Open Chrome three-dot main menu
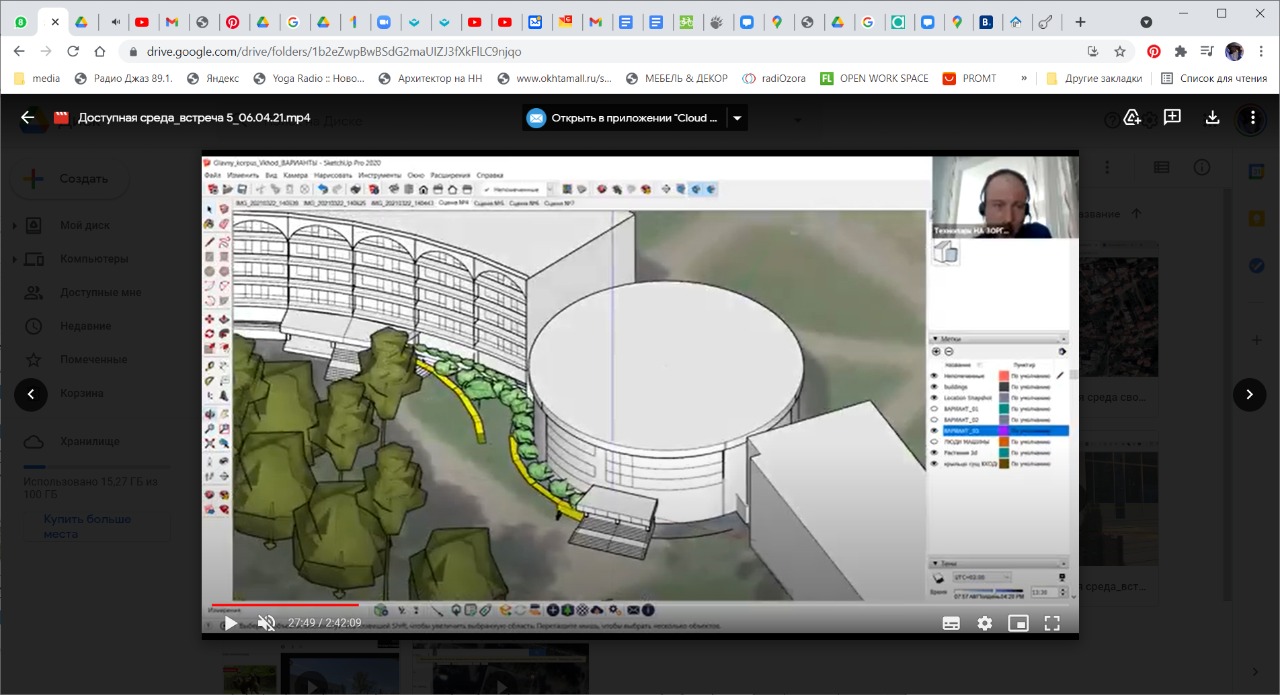 coord(1261,51)
